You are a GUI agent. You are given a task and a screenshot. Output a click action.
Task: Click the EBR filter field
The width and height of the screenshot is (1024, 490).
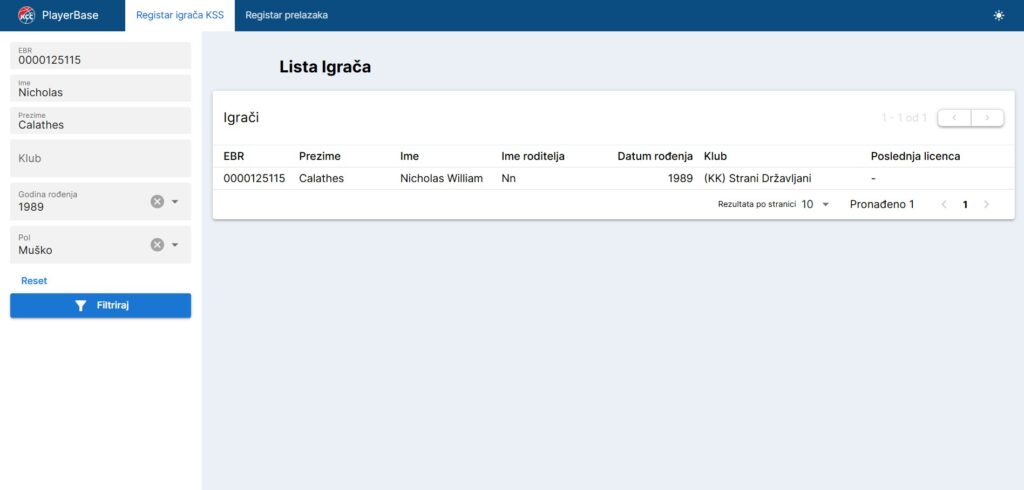pos(100,56)
